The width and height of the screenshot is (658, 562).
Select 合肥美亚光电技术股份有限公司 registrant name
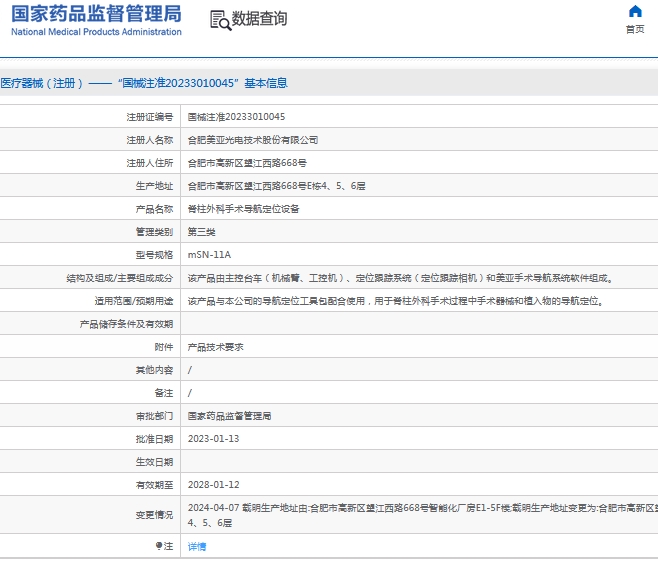253,140
